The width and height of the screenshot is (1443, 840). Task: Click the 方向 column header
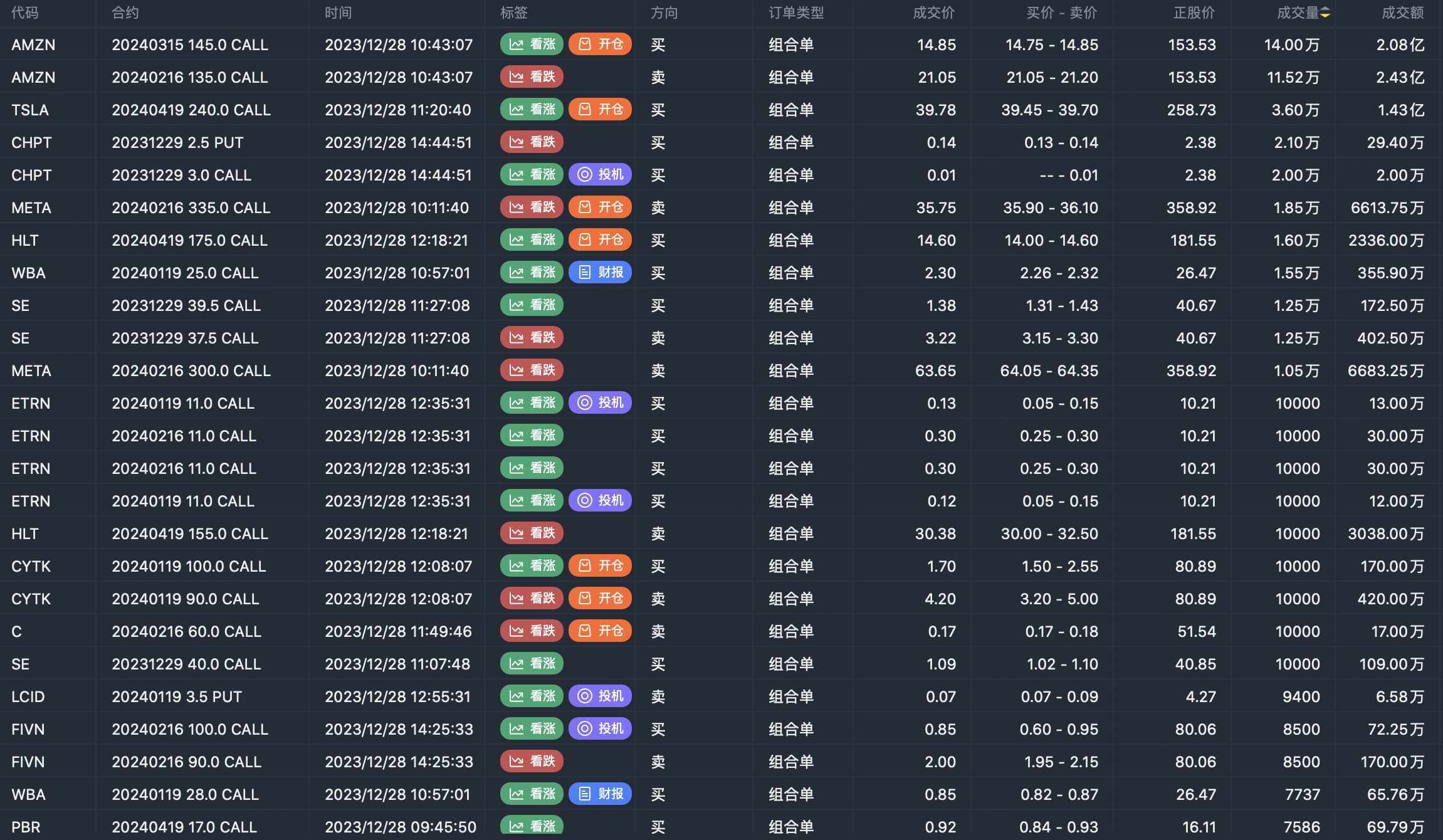[x=664, y=13]
